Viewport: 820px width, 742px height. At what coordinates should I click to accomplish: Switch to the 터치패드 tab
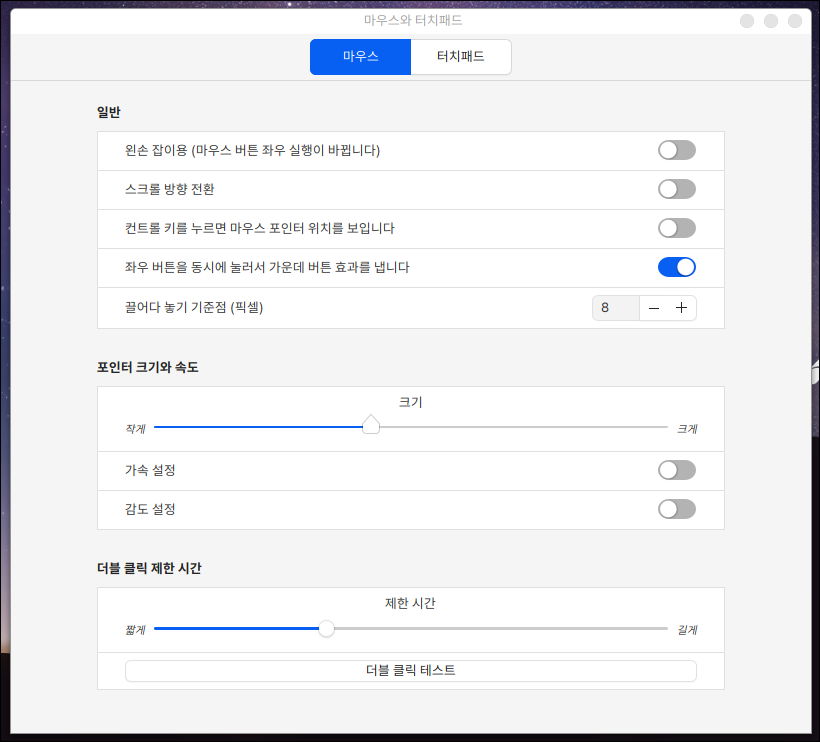(461, 57)
